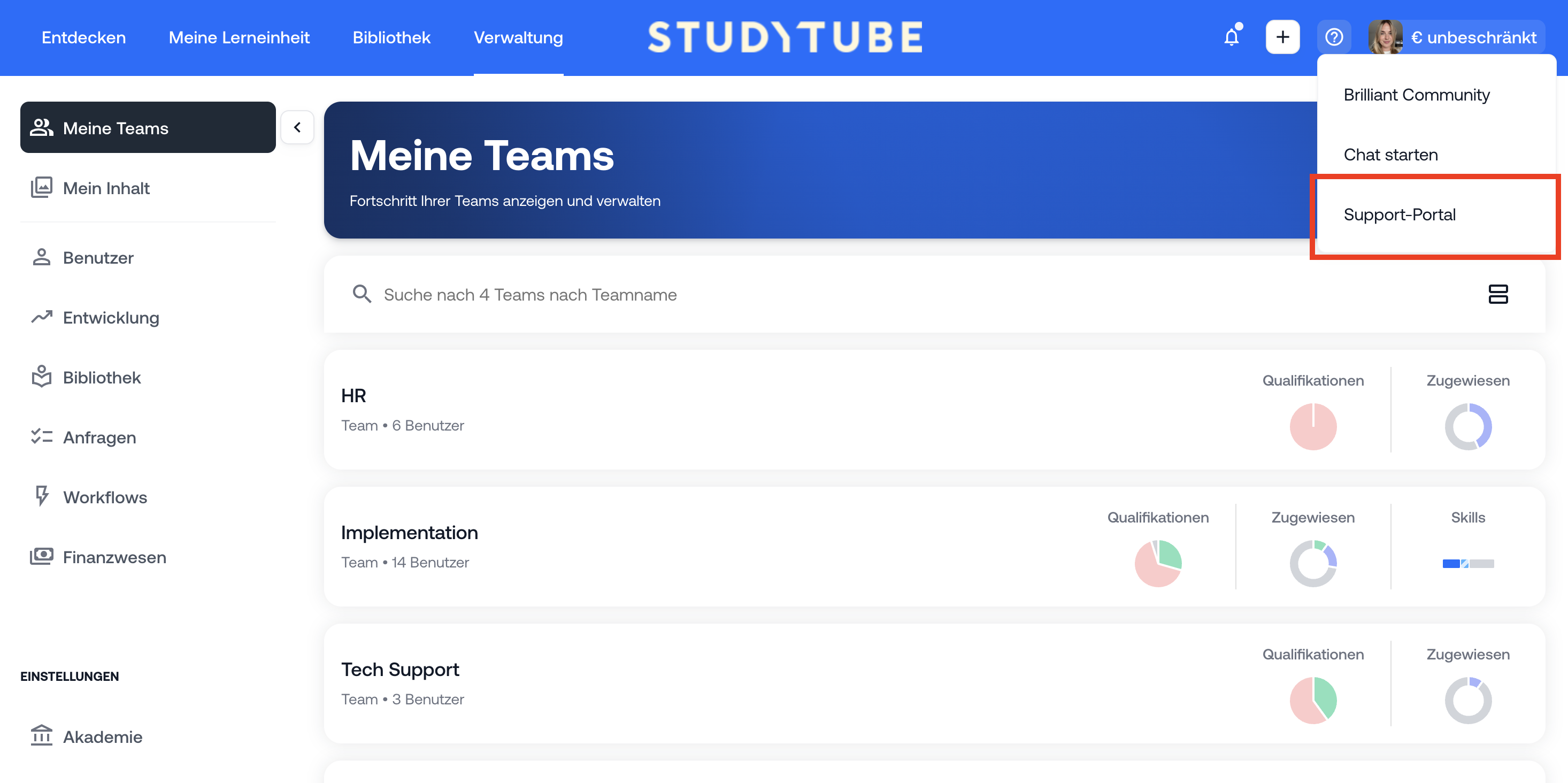Click 'Team • 6 Benutzer' text
The width and height of the screenshot is (1568, 783).
click(402, 425)
